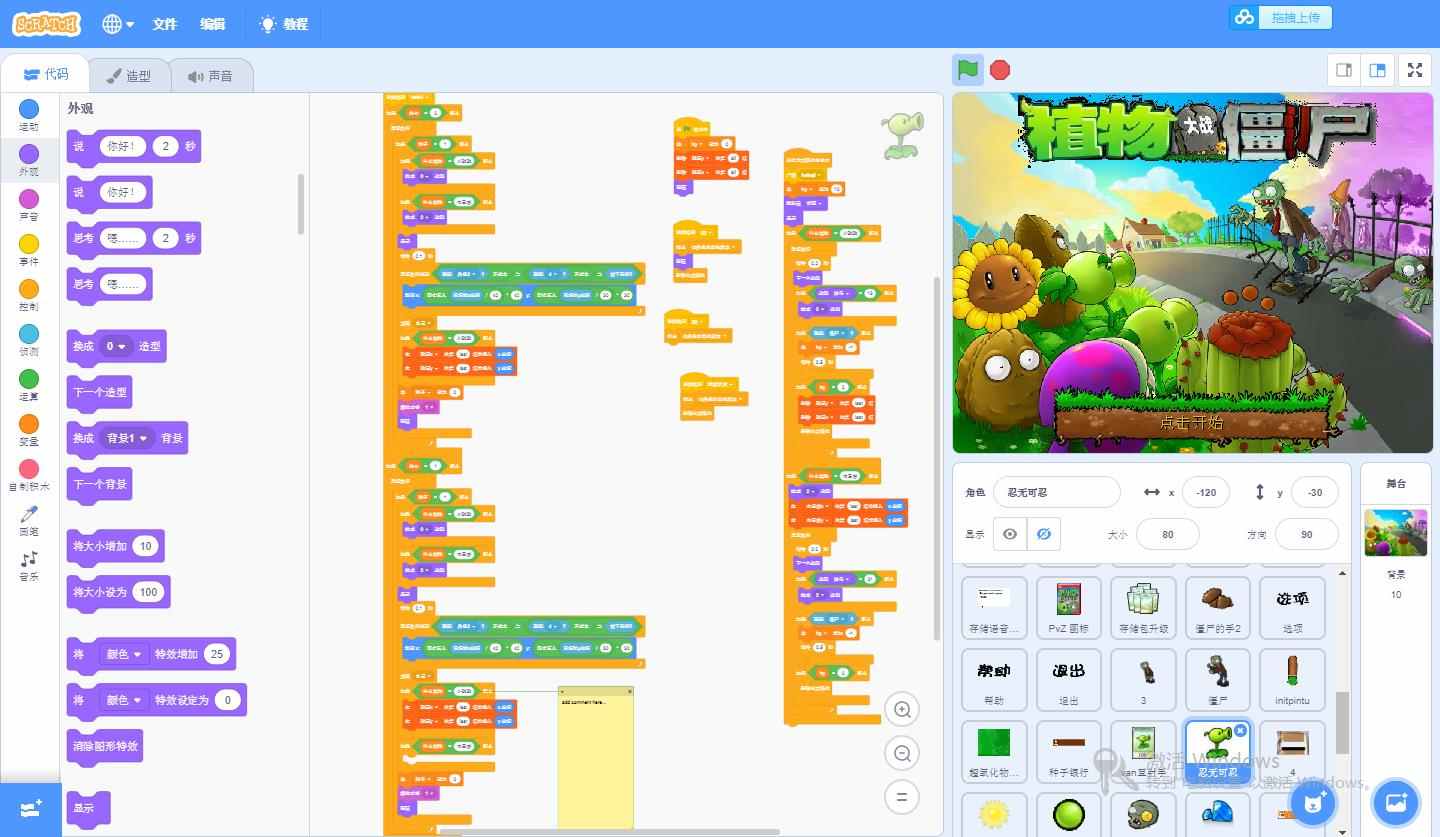1440x837 pixels.
Task: Select the 退出 sprite
Action: 1068,680
